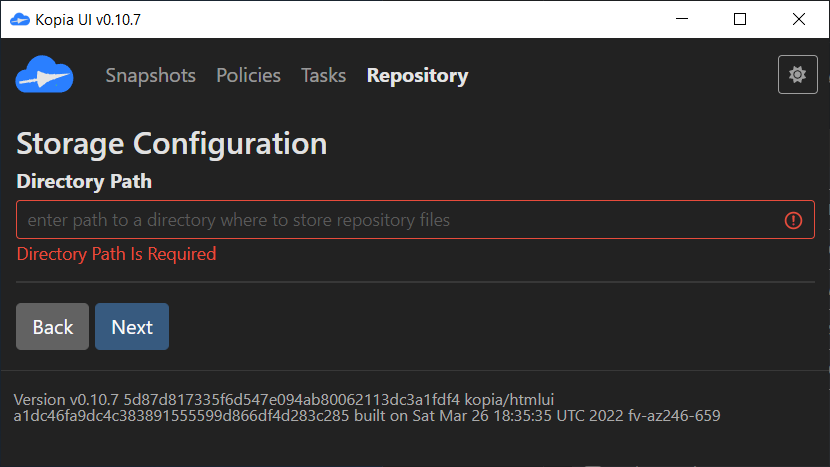830x467 pixels.
Task: Open the Snapshots tab
Action: (x=150, y=75)
